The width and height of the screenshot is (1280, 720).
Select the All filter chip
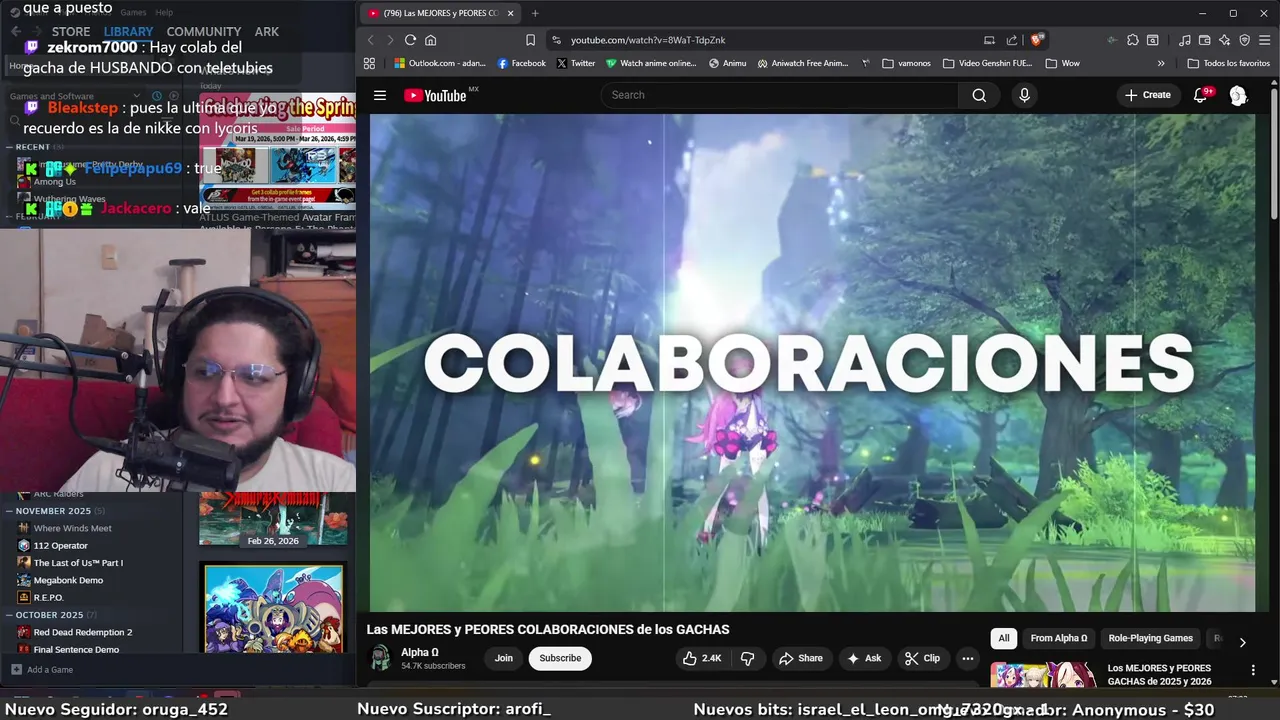pyautogui.click(x=1004, y=638)
